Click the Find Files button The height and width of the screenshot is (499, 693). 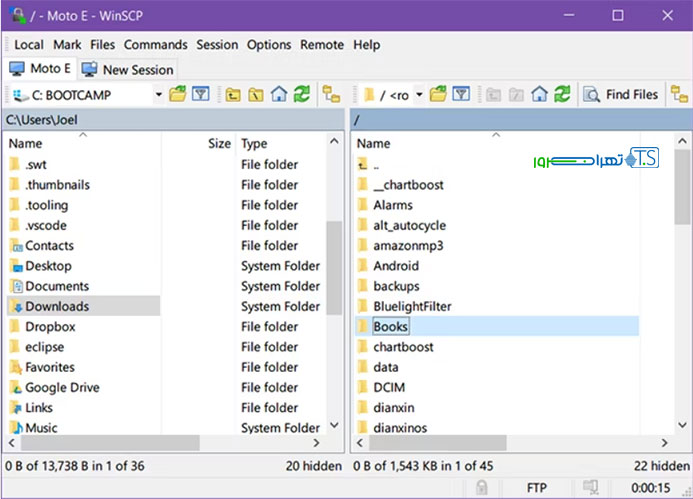pyautogui.click(x=621, y=95)
